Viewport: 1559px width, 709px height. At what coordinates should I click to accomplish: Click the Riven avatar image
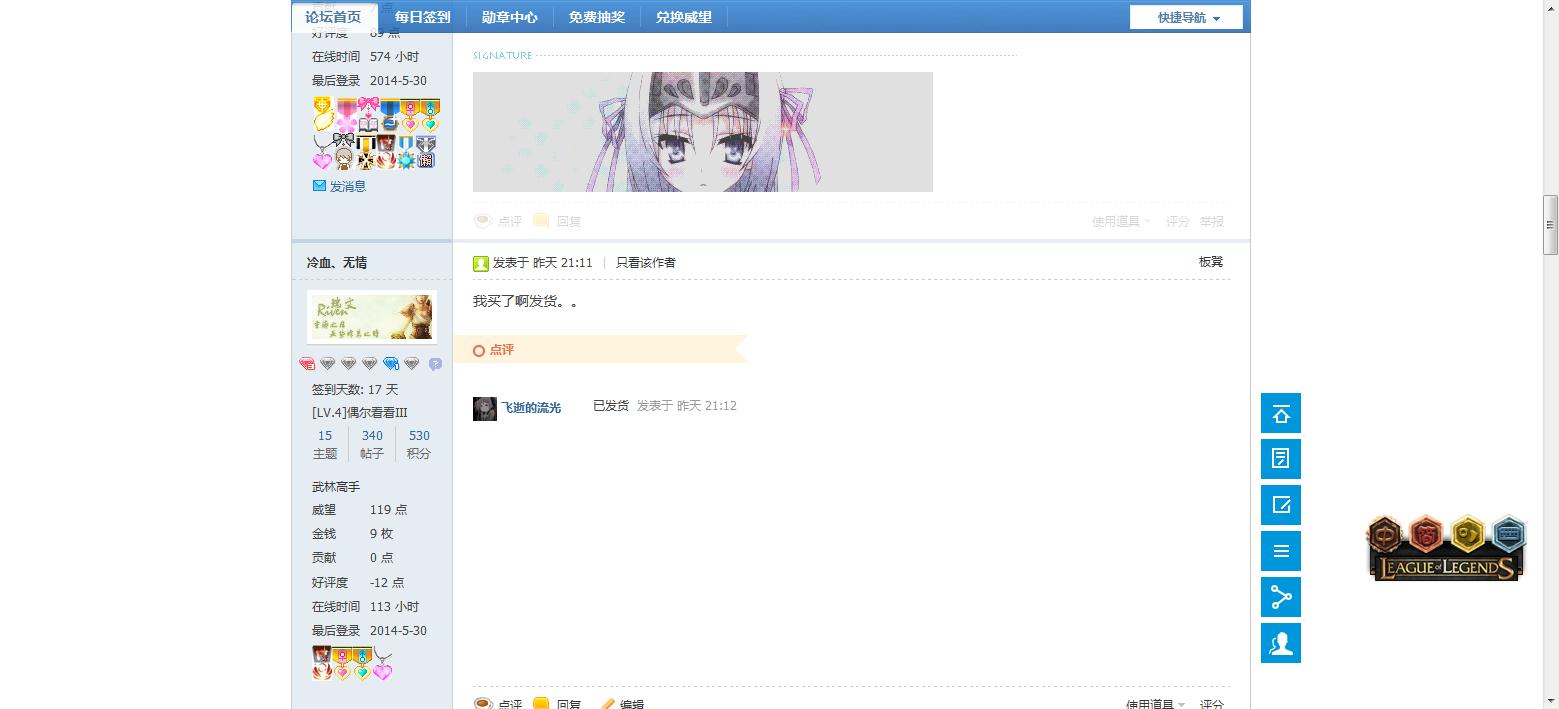pos(372,317)
